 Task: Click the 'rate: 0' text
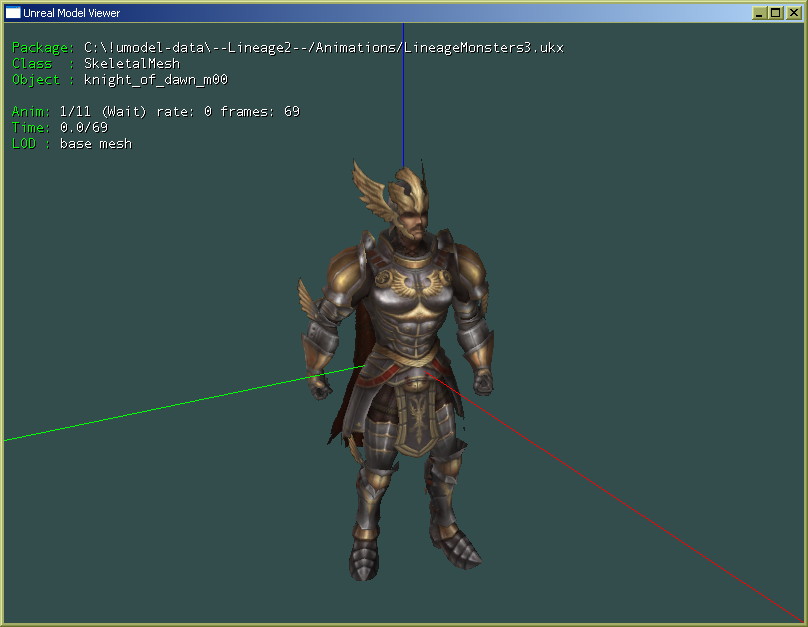pyautogui.click(x=184, y=111)
